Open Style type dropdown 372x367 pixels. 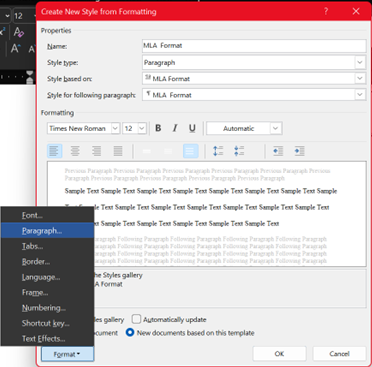[x=360, y=62]
